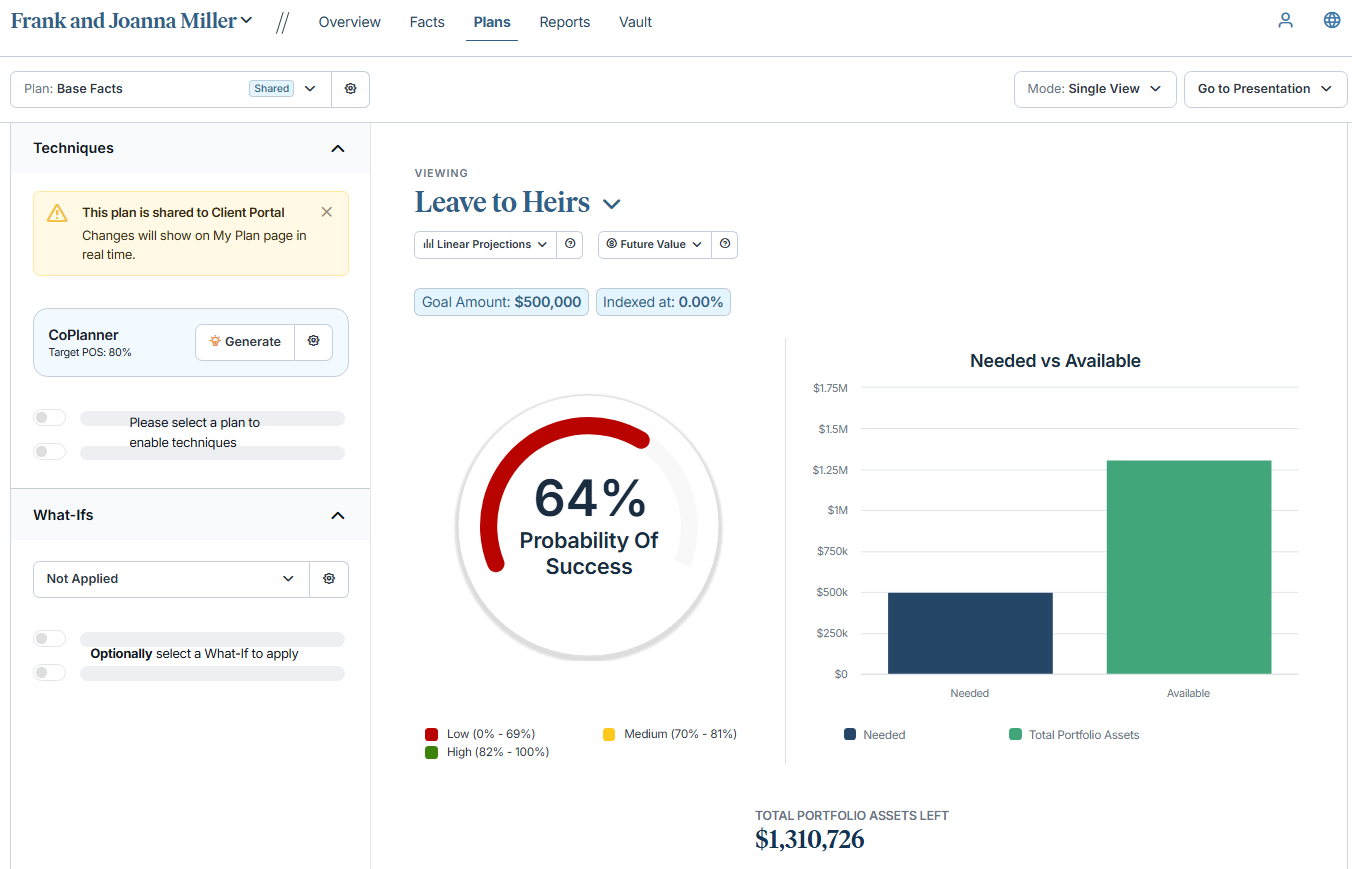
Task: Switch to the Reports tab
Action: point(564,22)
